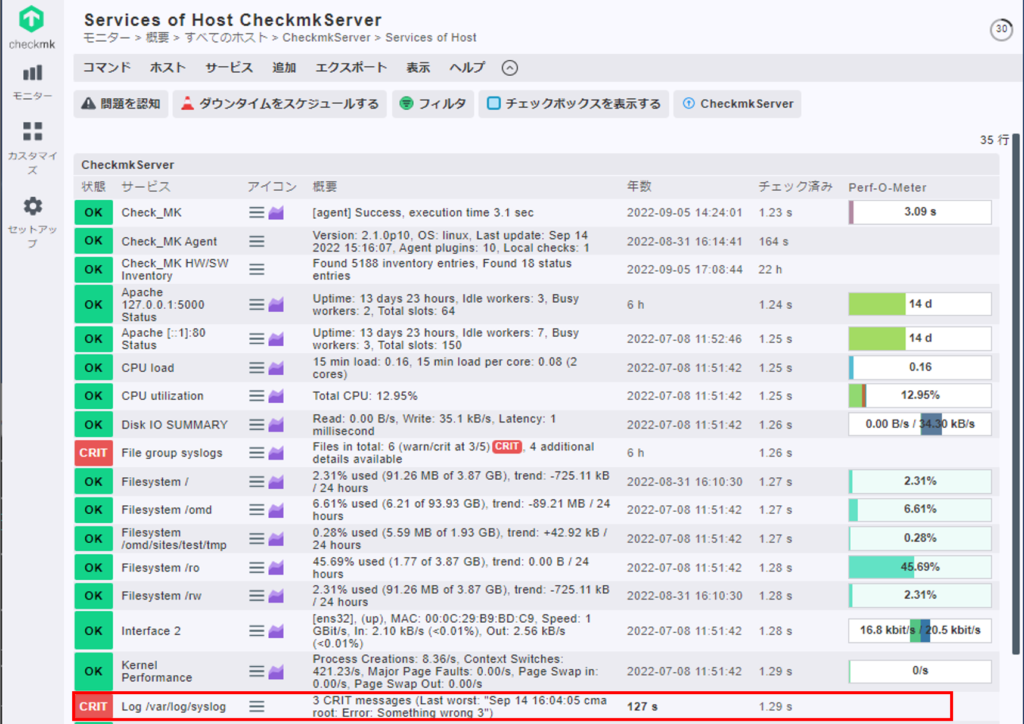Screen dimensions: 1024x724
Task: Open Kernel Performance service link
Action: click(157, 672)
